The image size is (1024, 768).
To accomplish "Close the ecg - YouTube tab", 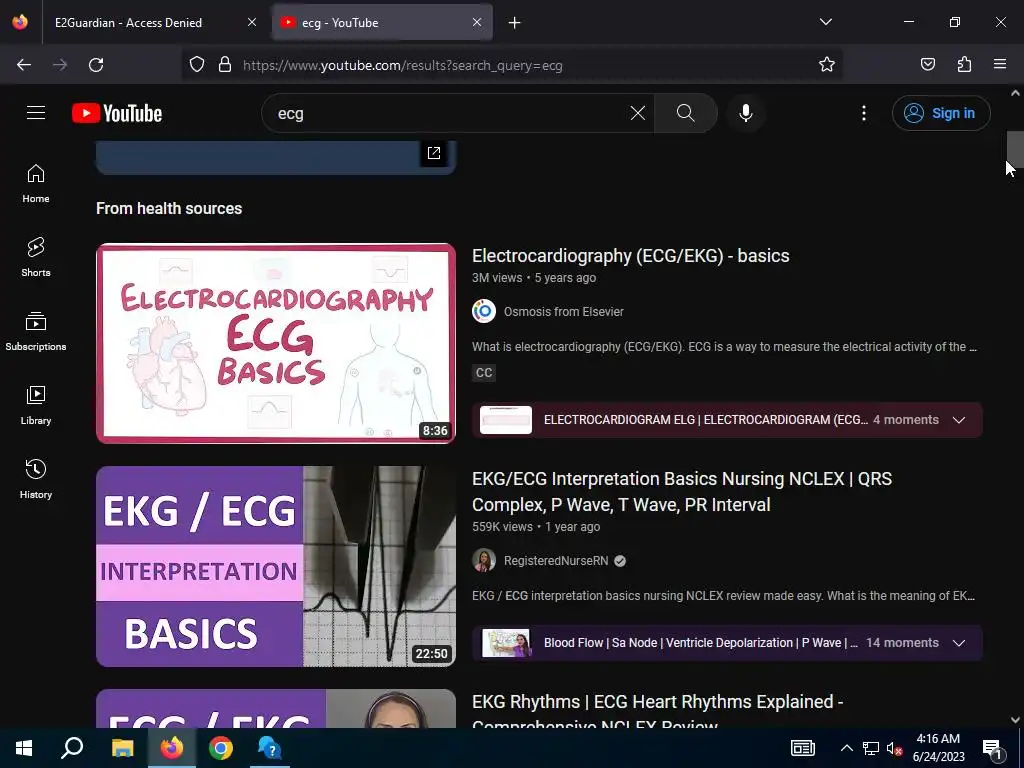I will (477, 22).
